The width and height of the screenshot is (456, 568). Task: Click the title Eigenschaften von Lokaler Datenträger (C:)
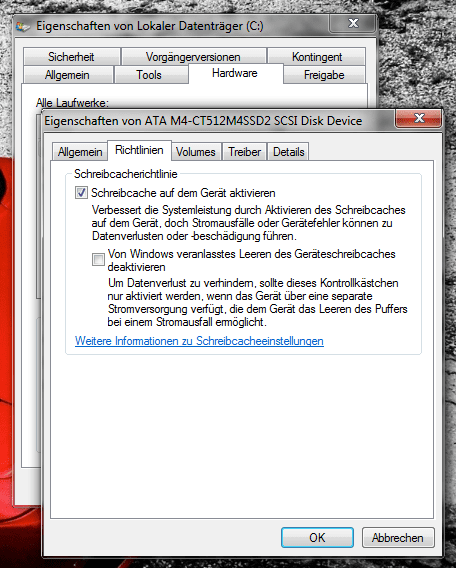coord(150,26)
